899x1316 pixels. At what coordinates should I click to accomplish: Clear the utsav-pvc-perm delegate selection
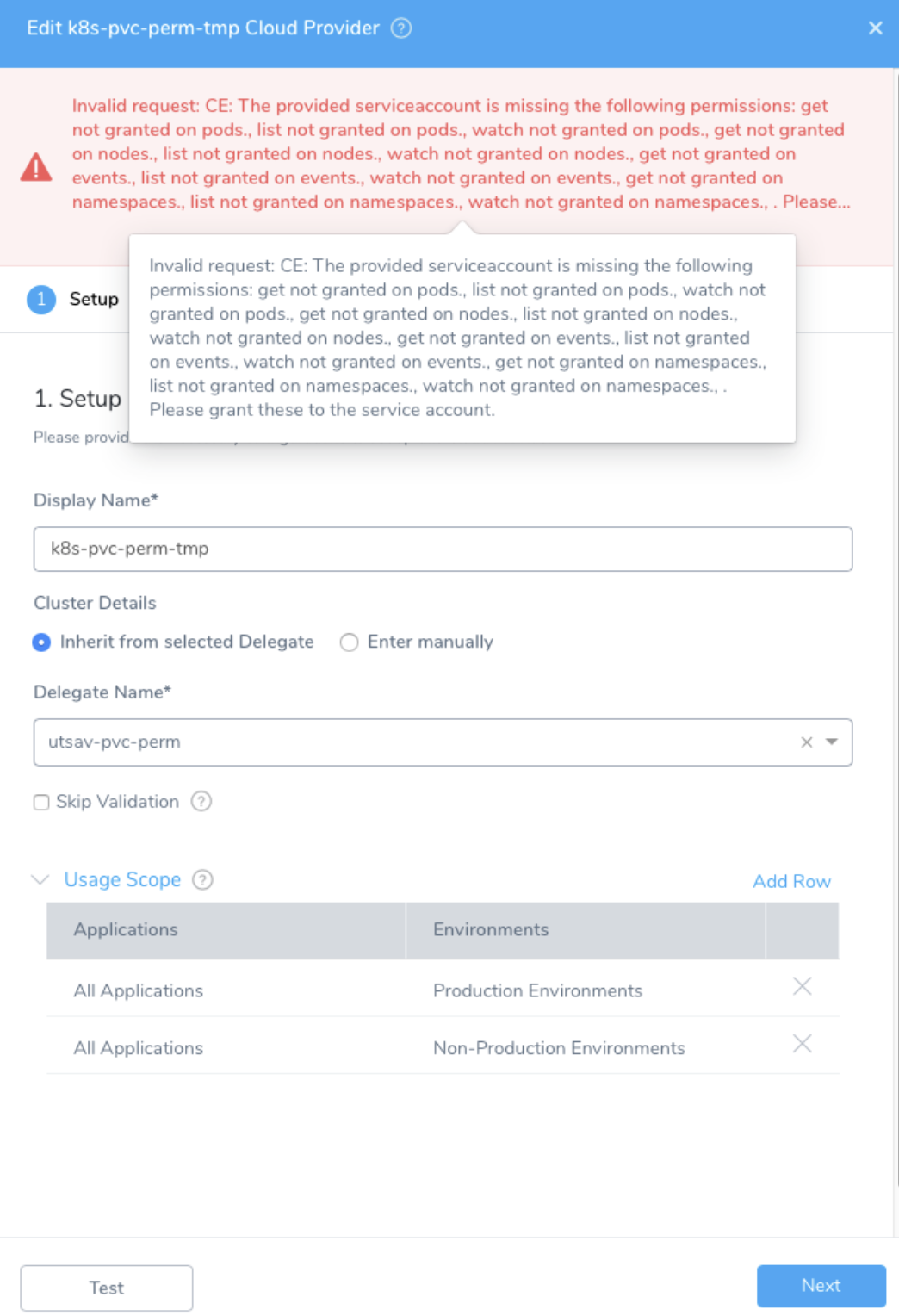pyautogui.click(x=807, y=742)
